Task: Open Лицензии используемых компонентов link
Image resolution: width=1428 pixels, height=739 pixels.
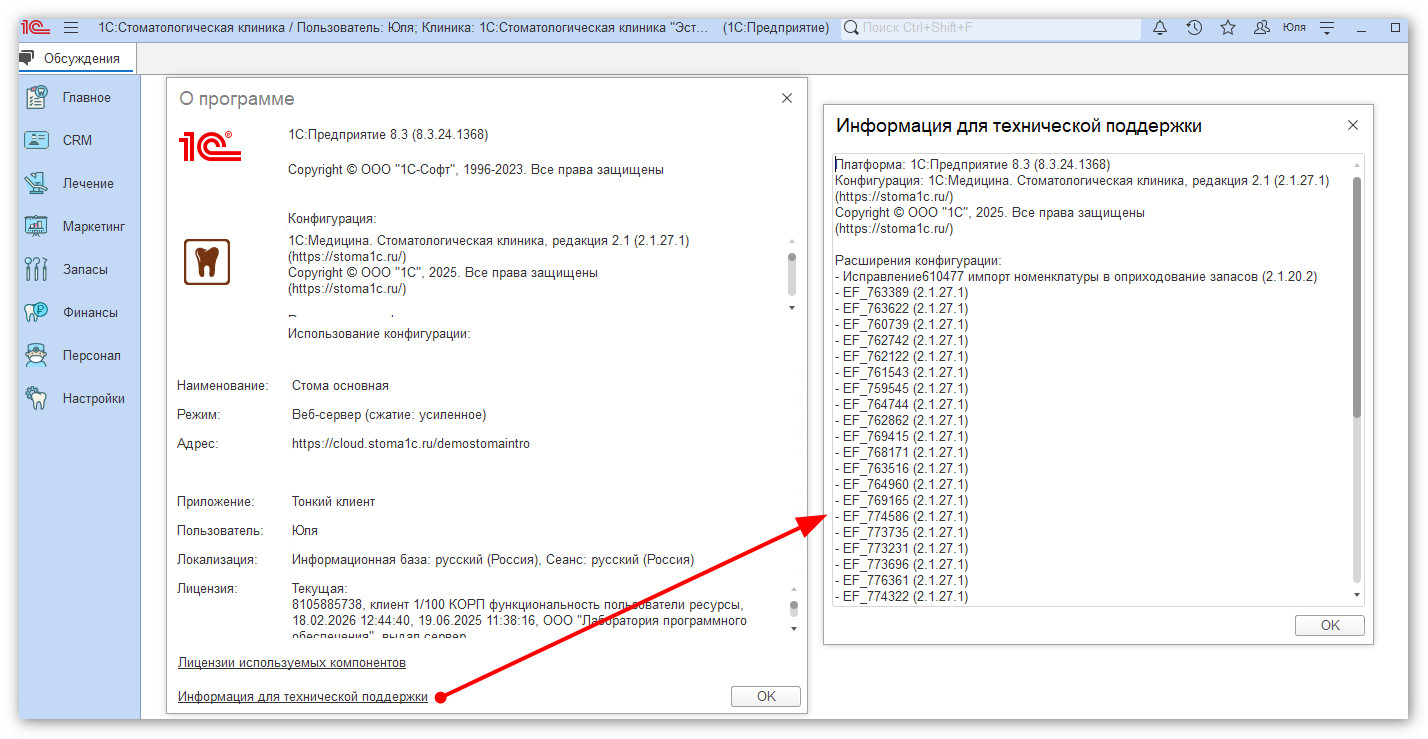Action: tap(291, 663)
